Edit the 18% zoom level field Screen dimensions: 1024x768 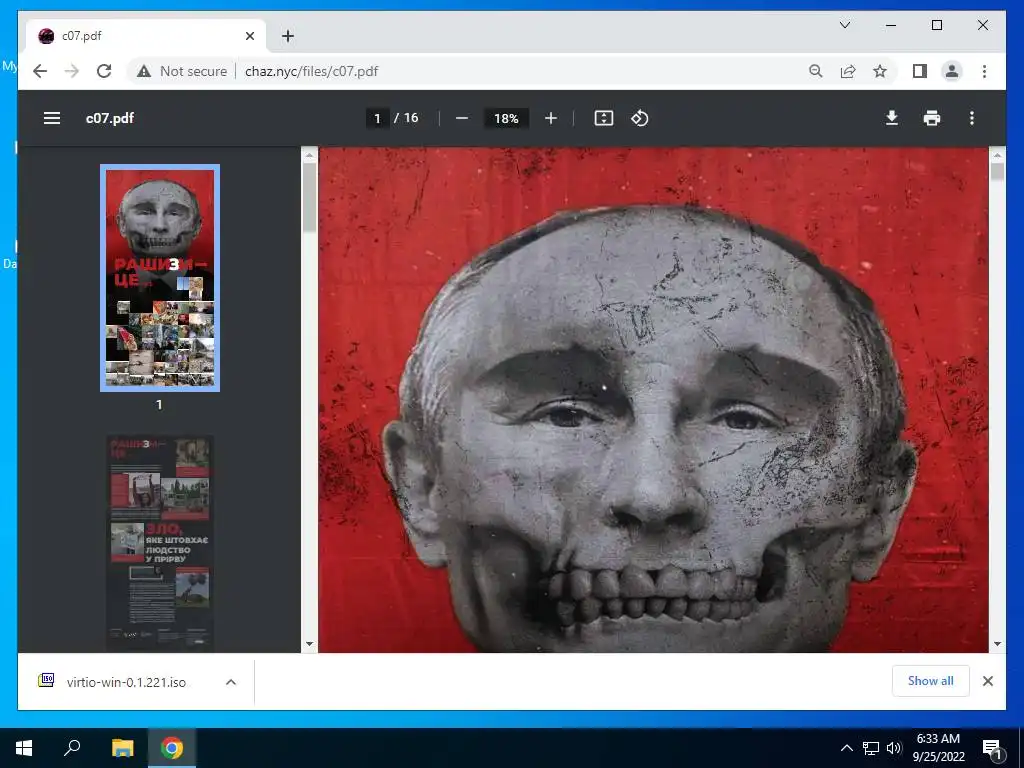[506, 118]
